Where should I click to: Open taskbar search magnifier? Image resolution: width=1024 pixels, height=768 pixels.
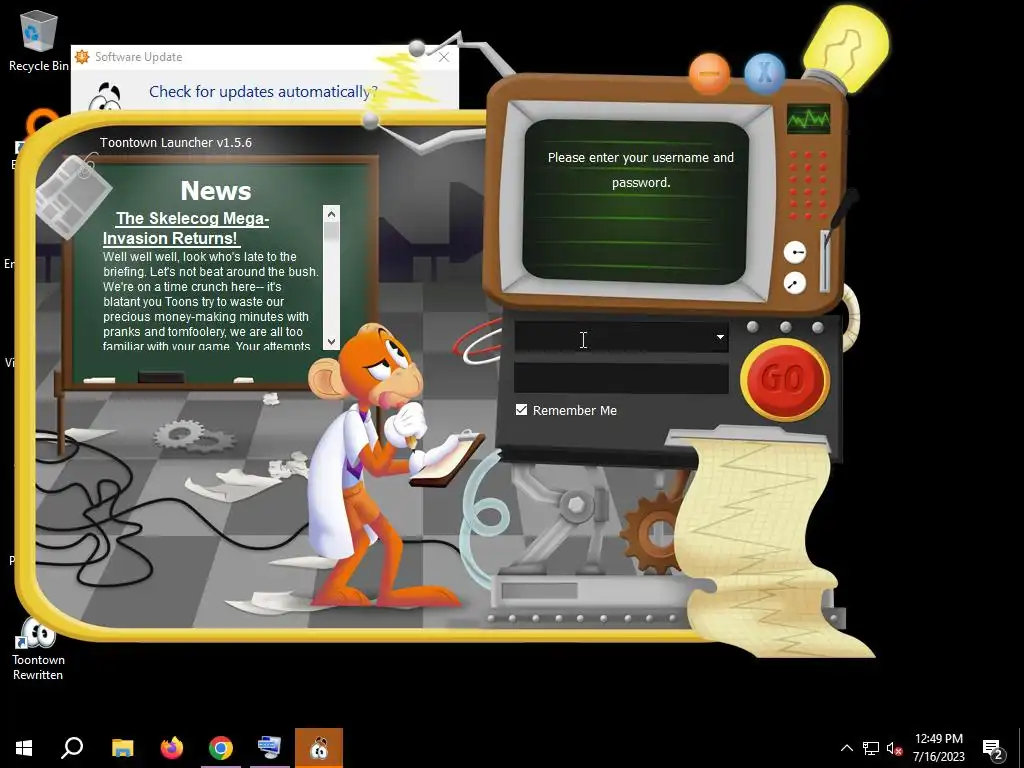pyautogui.click(x=72, y=748)
